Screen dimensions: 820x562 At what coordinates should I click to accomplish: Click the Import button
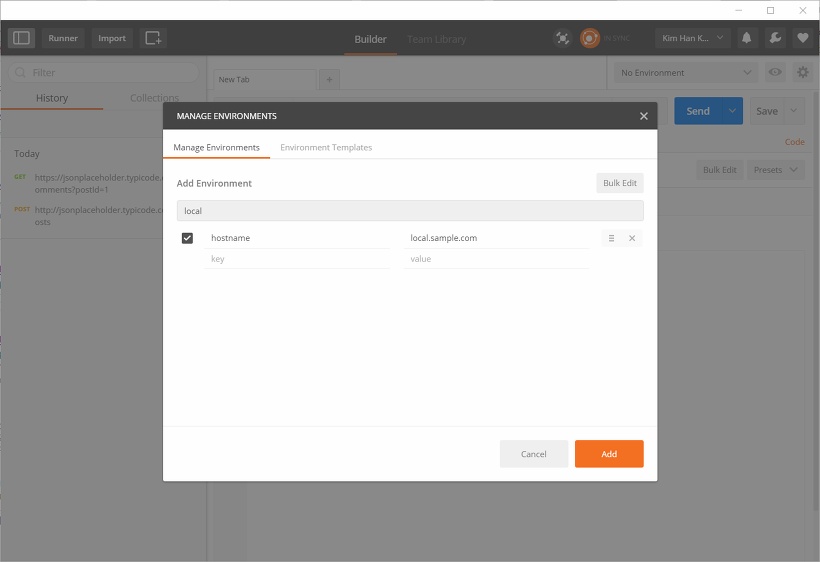click(112, 38)
